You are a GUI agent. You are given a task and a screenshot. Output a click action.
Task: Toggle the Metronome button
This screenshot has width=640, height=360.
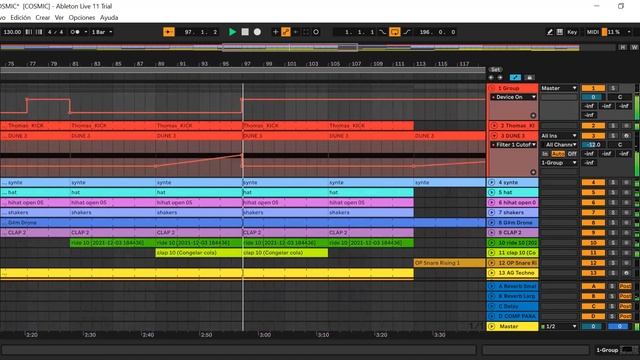tap(75, 32)
